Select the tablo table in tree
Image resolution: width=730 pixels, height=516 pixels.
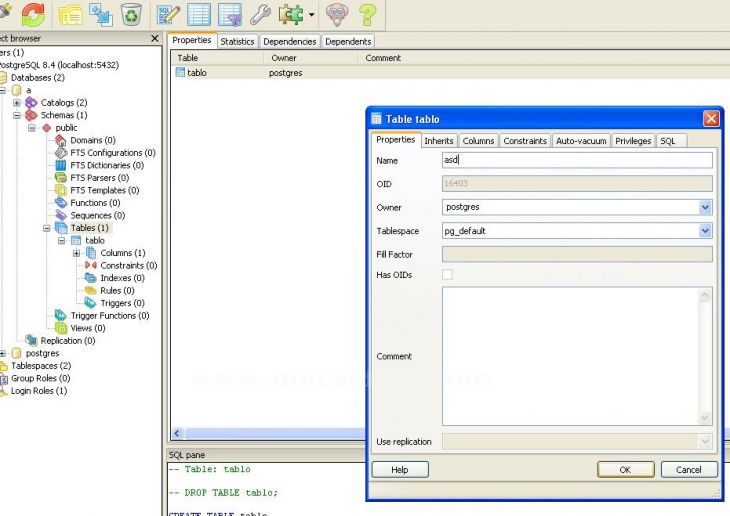(95, 240)
